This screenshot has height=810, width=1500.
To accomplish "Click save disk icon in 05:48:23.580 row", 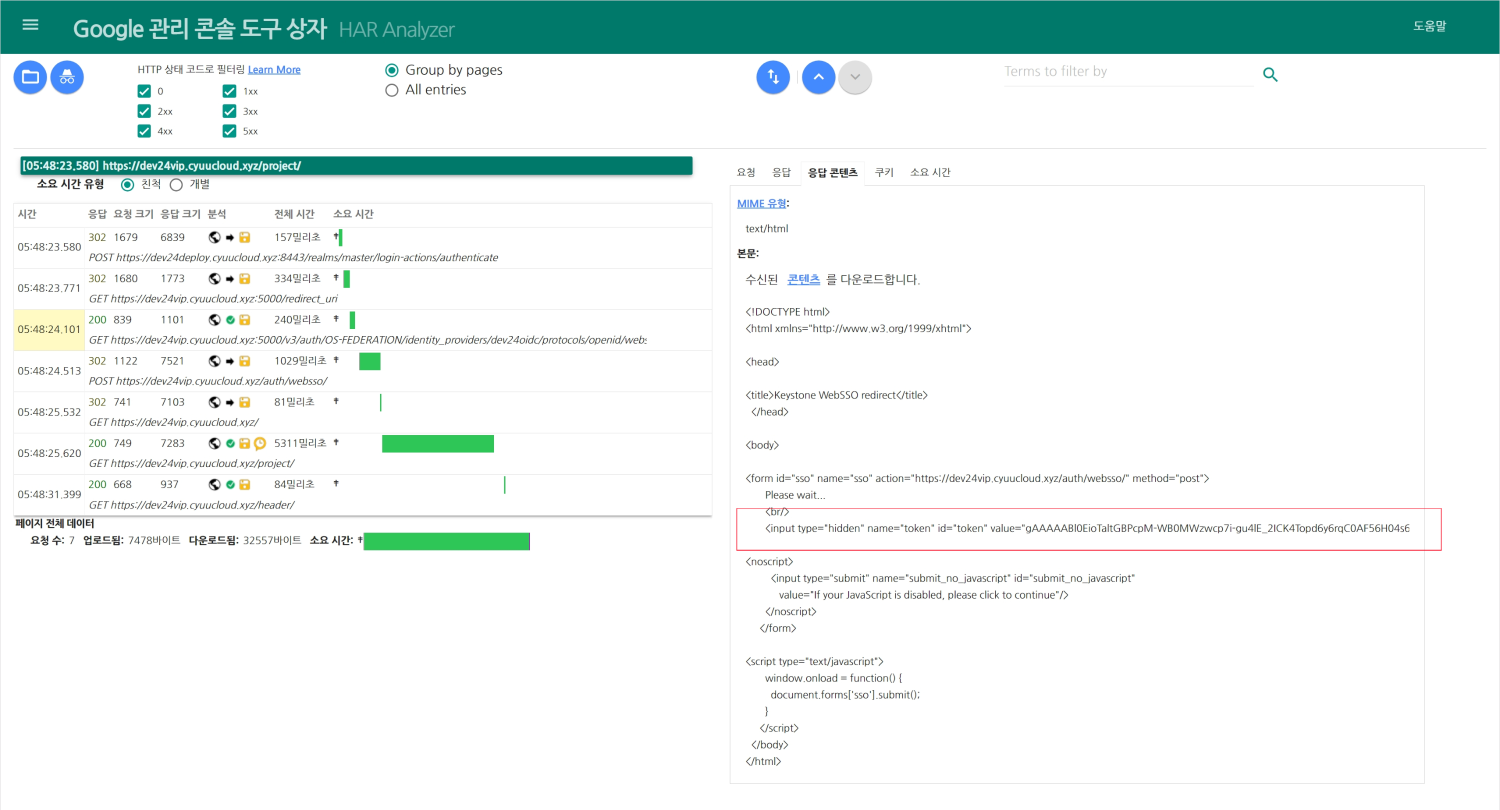I will [x=244, y=238].
